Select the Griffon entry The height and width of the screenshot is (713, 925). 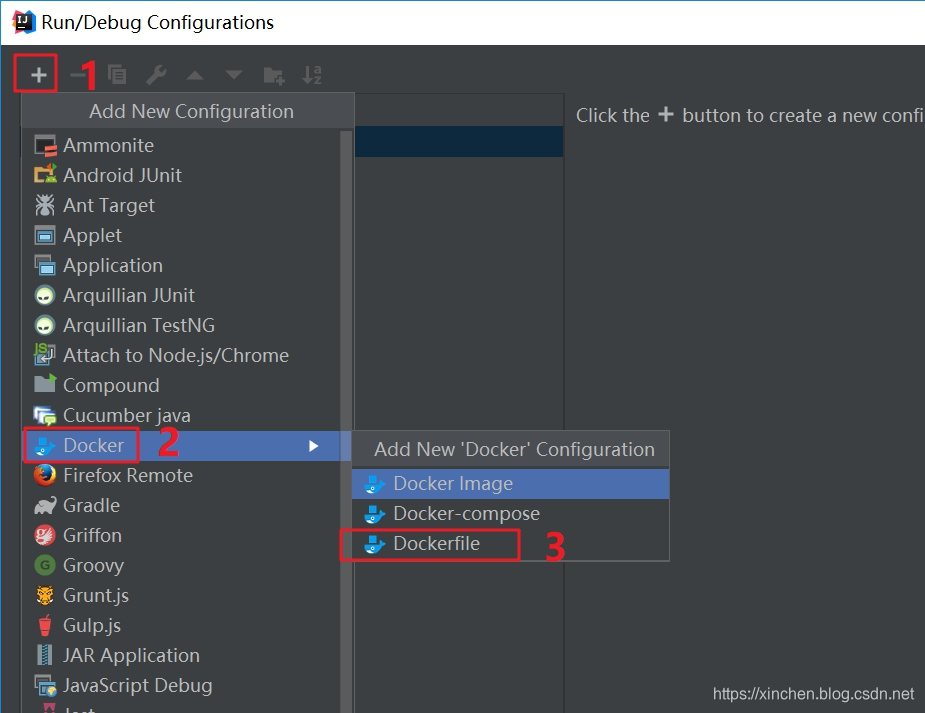tap(181, 535)
